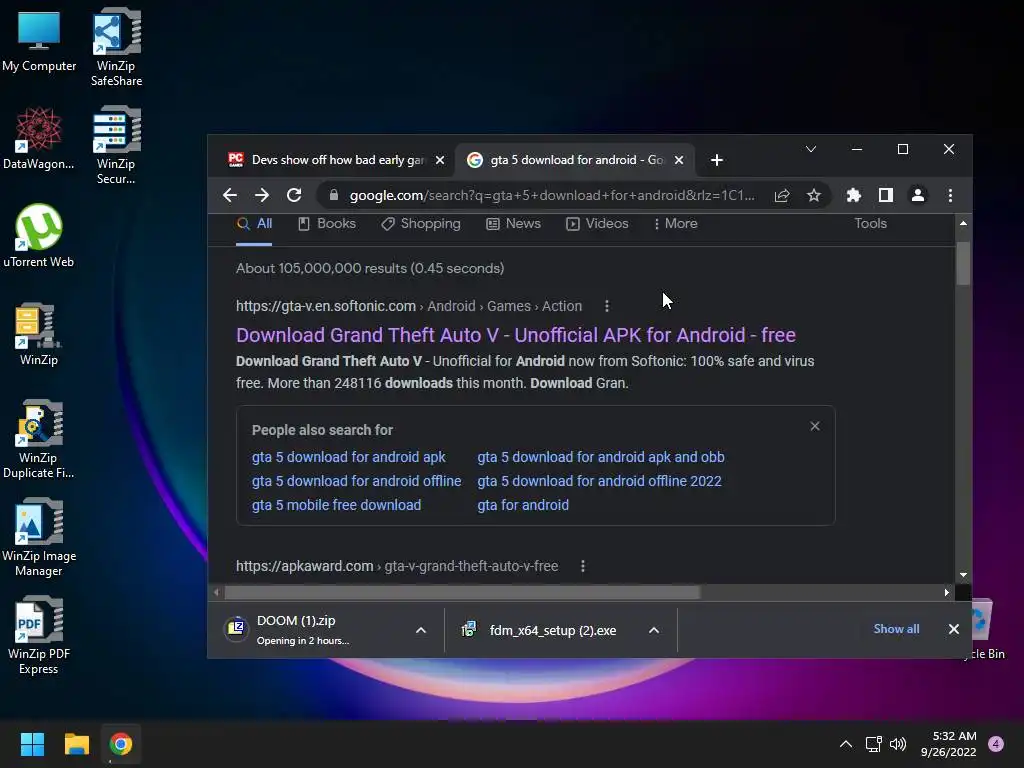Select the My Computer desktop icon
1024x768 pixels.
tap(39, 40)
